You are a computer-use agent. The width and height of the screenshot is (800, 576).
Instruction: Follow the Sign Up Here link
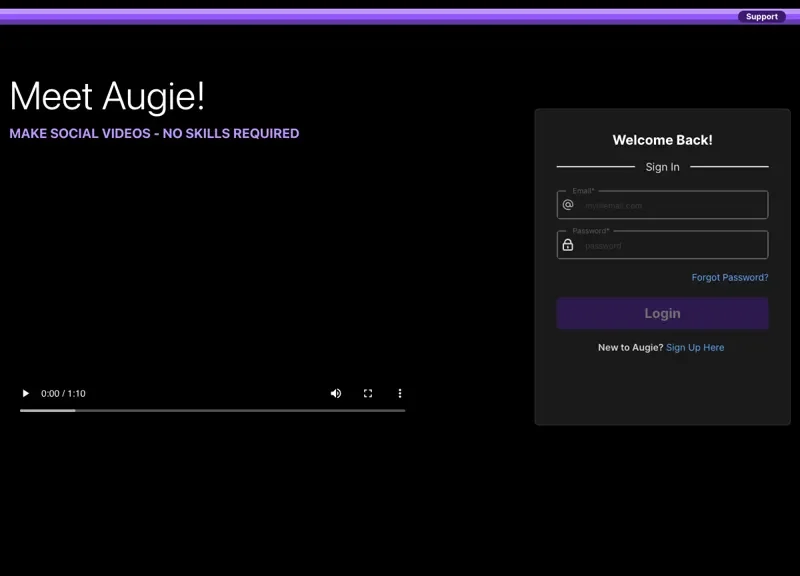[x=695, y=347]
